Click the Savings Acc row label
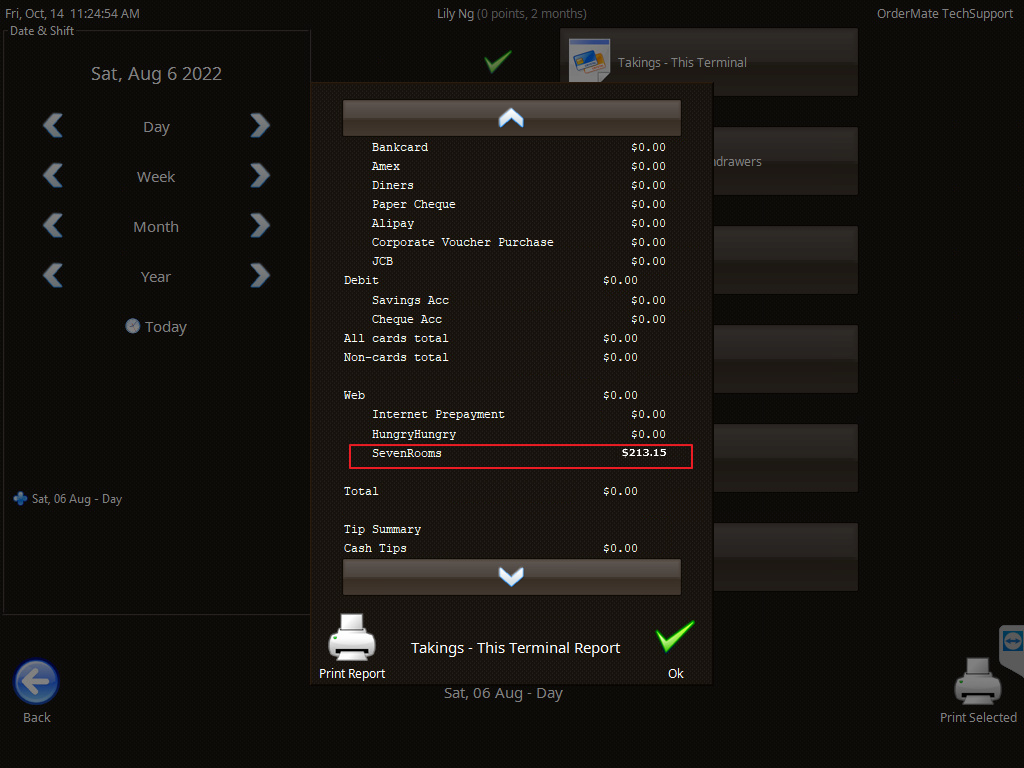Screen dimensions: 1024x768 [410, 300]
